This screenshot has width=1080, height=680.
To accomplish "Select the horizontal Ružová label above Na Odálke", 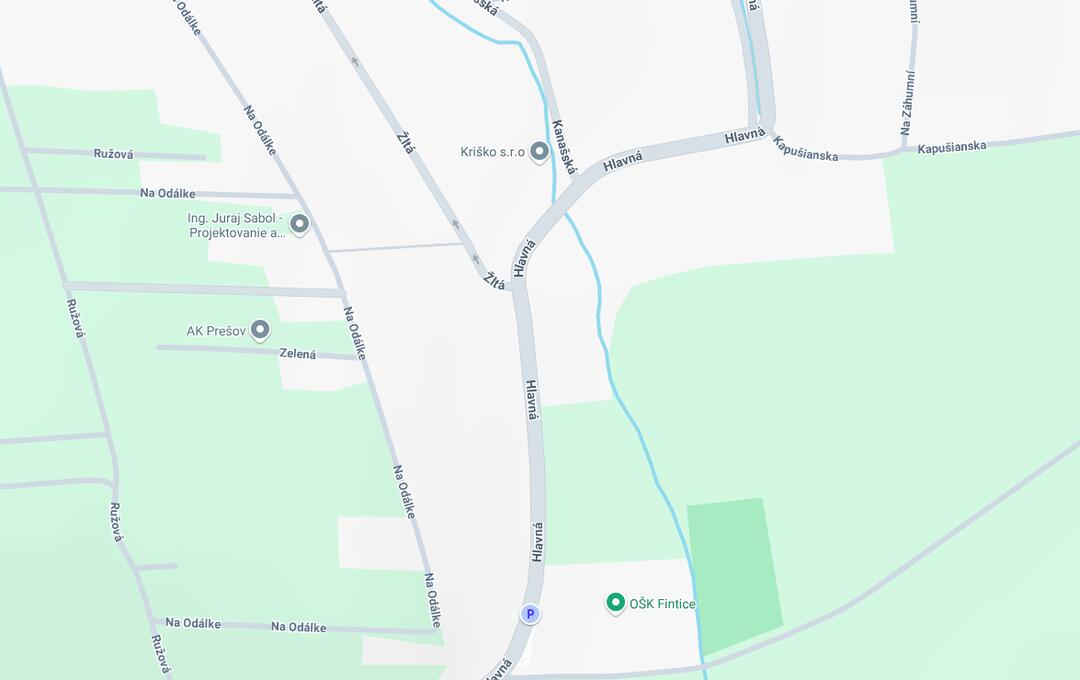I will pos(114,154).
